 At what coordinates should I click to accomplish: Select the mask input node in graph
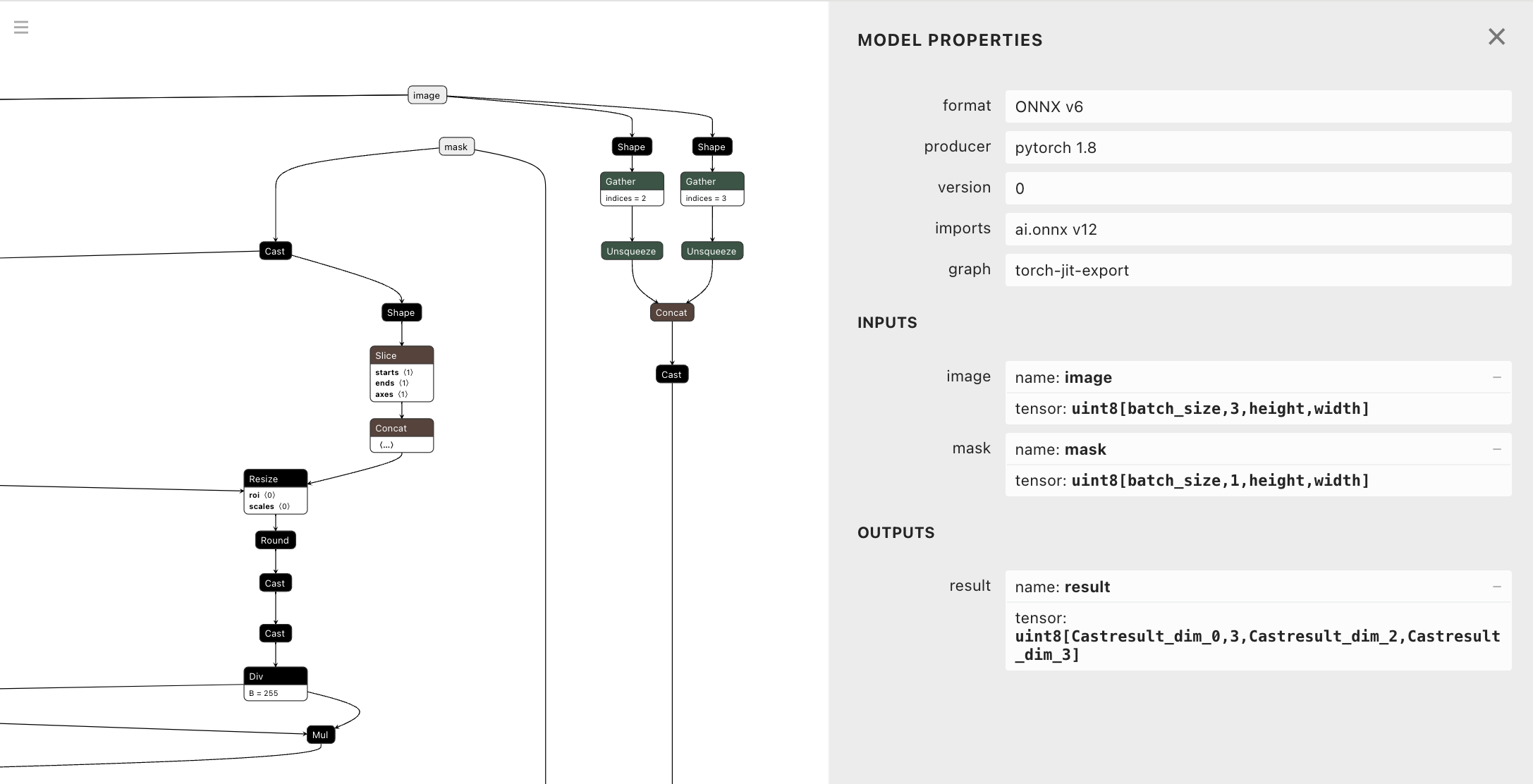(456, 147)
